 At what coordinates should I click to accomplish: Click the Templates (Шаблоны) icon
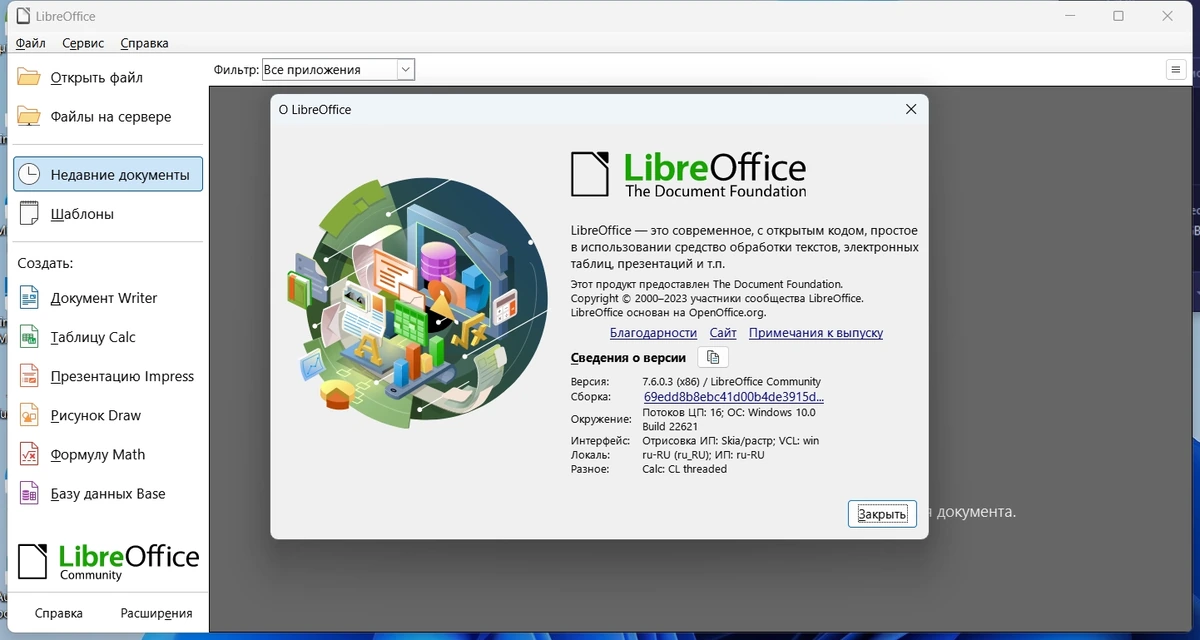pos(30,213)
